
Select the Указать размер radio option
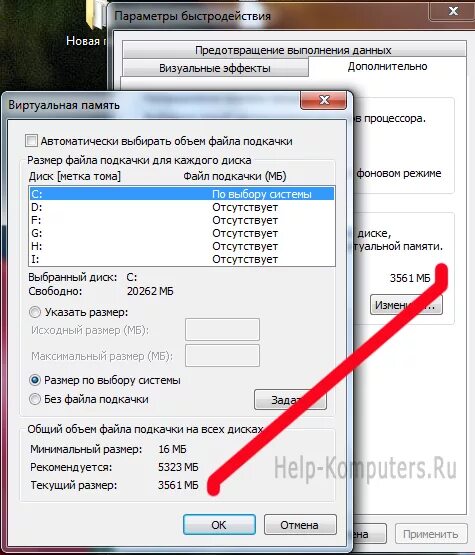(x=35, y=312)
